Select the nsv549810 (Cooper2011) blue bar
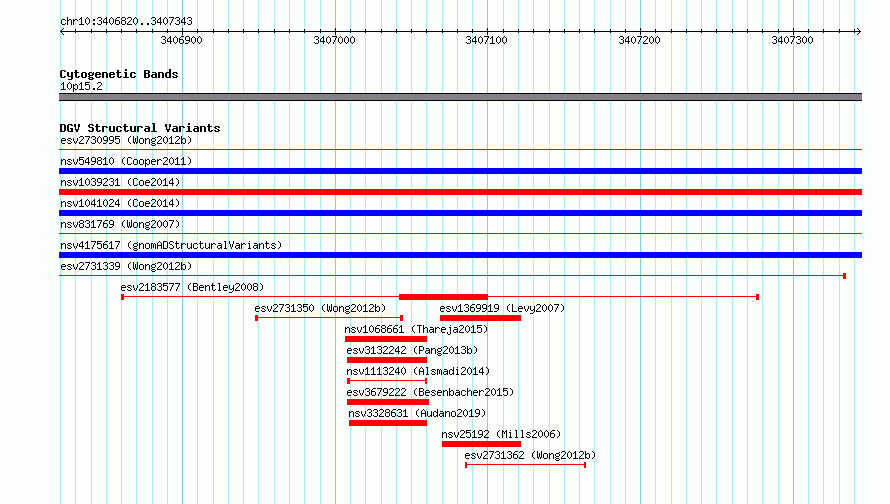The height and width of the screenshot is (504, 890). click(460, 171)
